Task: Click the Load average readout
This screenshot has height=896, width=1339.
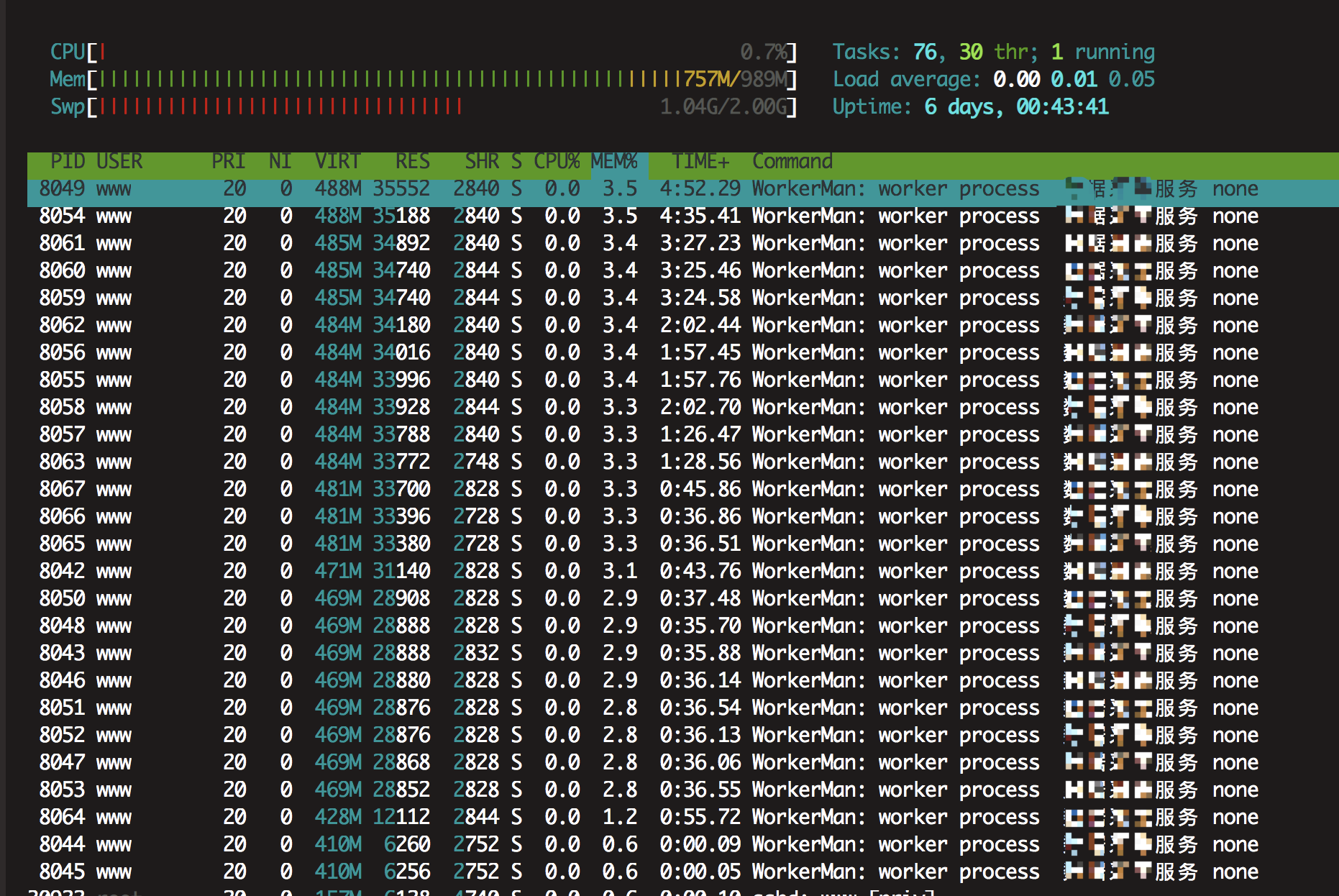Action: (994, 79)
